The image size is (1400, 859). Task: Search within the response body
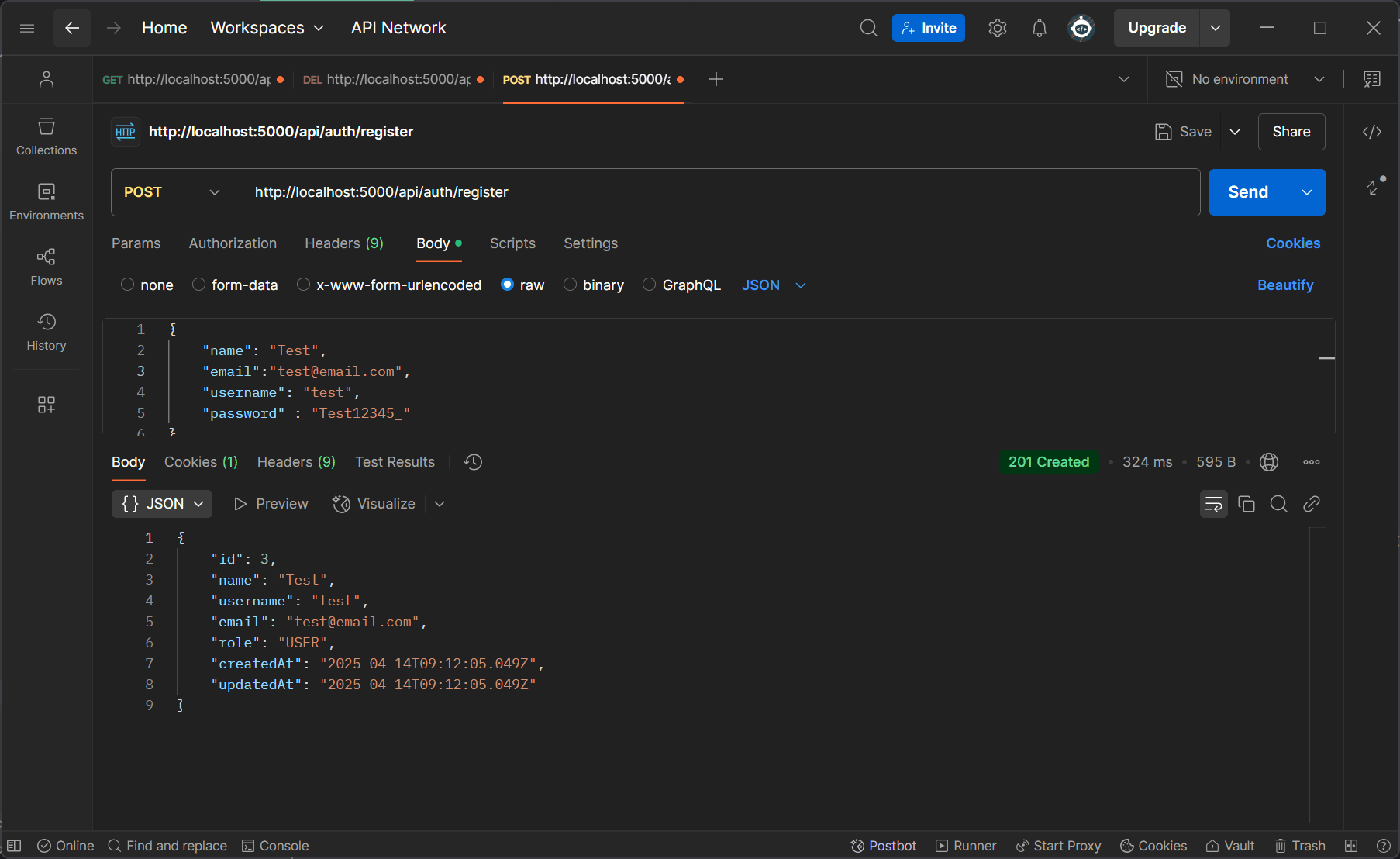click(x=1279, y=504)
